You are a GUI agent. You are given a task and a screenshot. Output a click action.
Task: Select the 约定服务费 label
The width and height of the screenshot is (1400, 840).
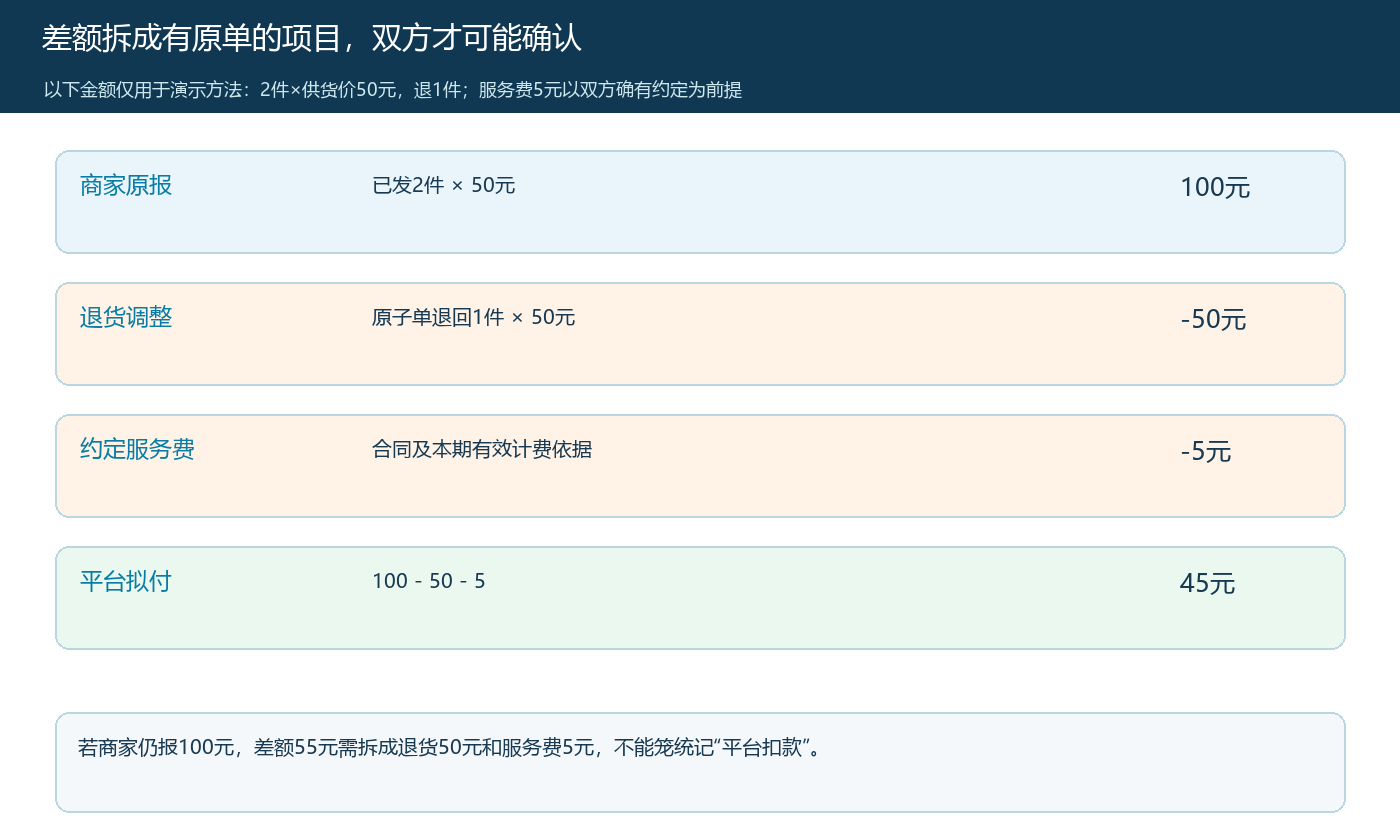pos(137,449)
